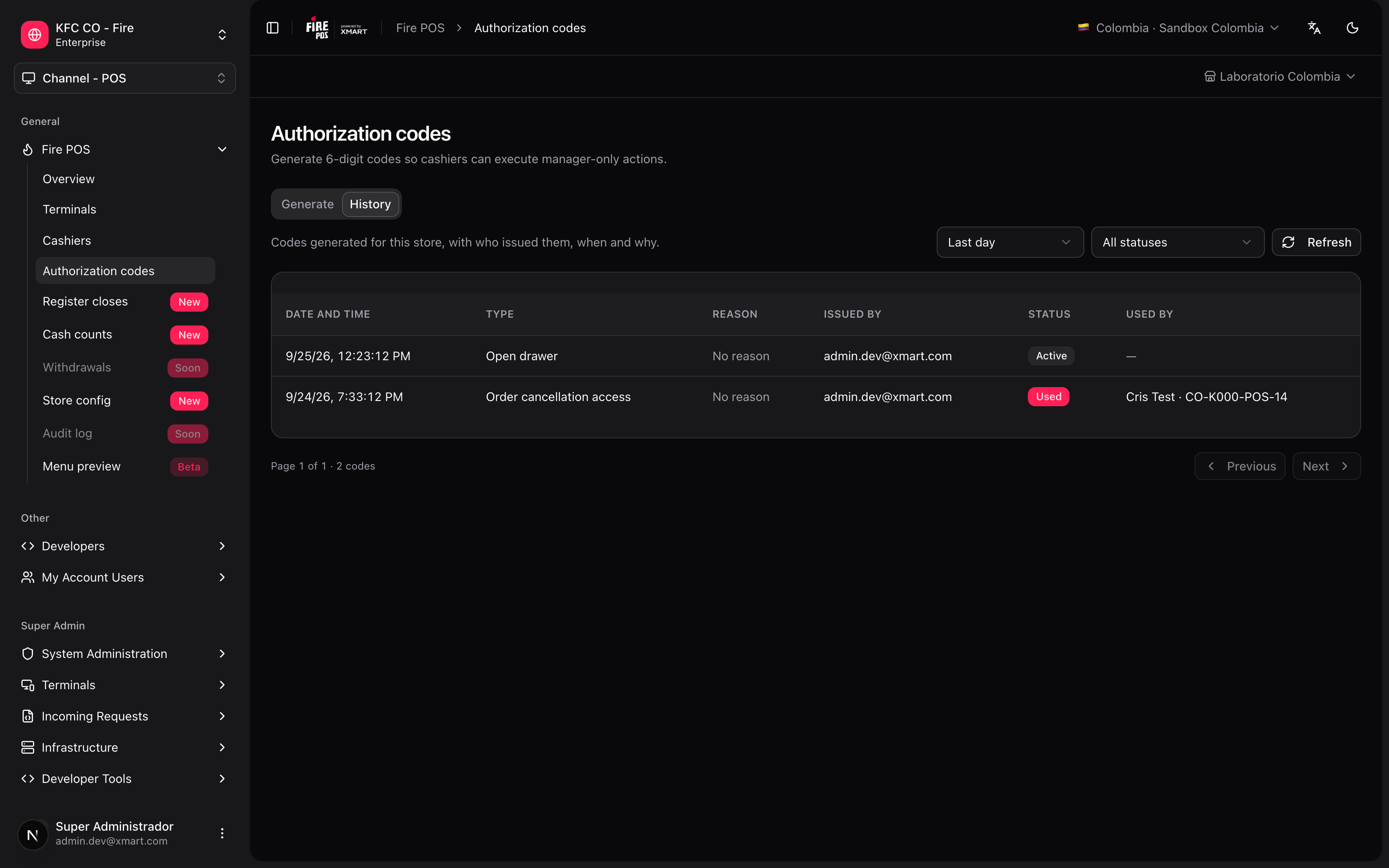
Task: Switch to the History tab
Action: [370, 204]
